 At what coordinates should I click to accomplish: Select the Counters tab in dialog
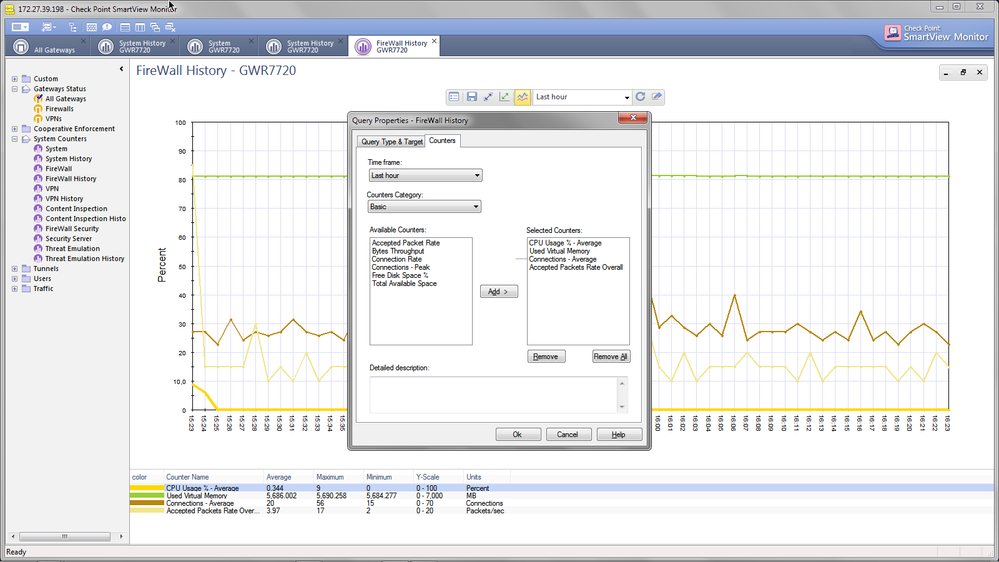click(x=442, y=140)
